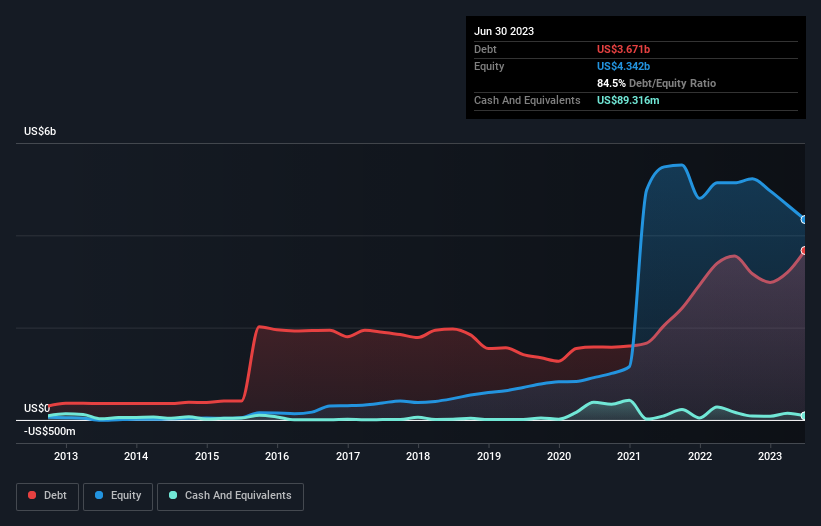This screenshot has width=821, height=526.
Task: Click the 2021 x-axis label
Action: [629, 456]
